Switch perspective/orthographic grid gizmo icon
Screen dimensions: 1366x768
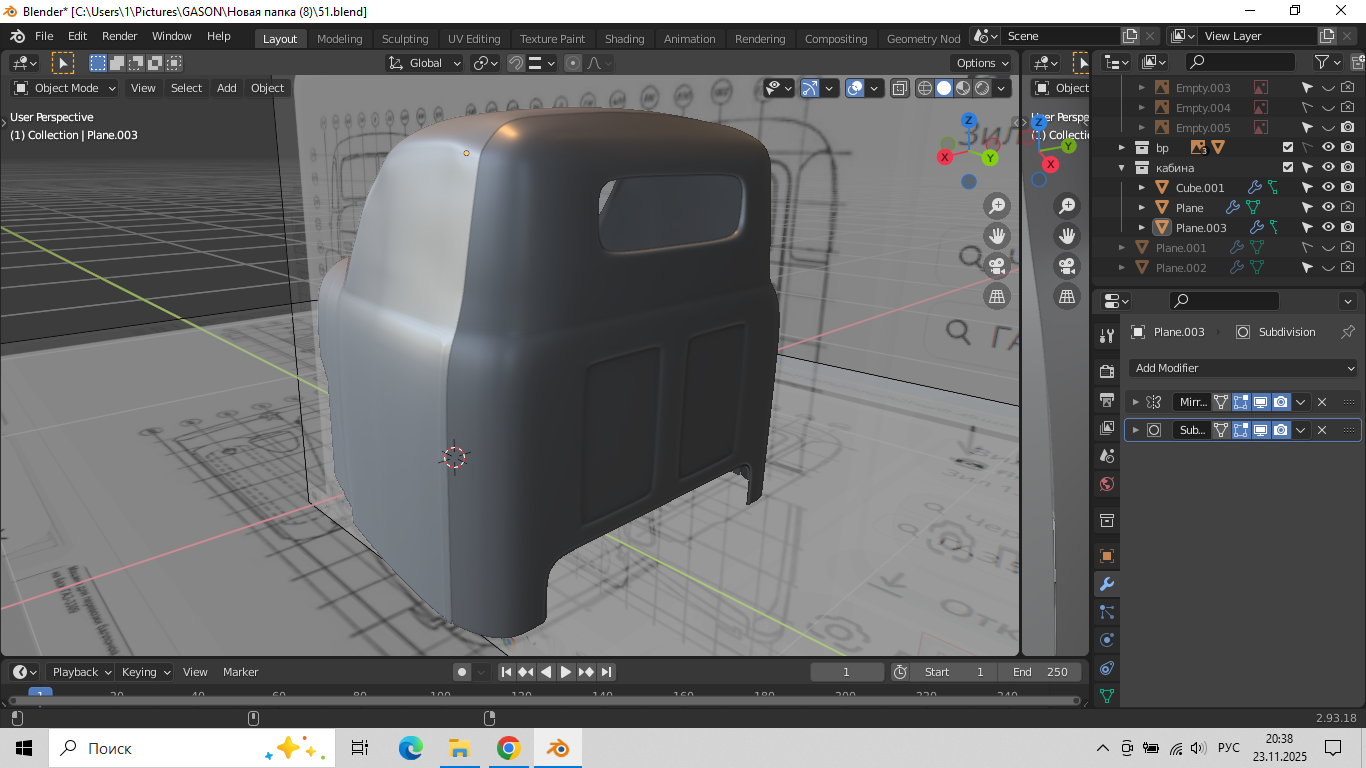click(997, 296)
